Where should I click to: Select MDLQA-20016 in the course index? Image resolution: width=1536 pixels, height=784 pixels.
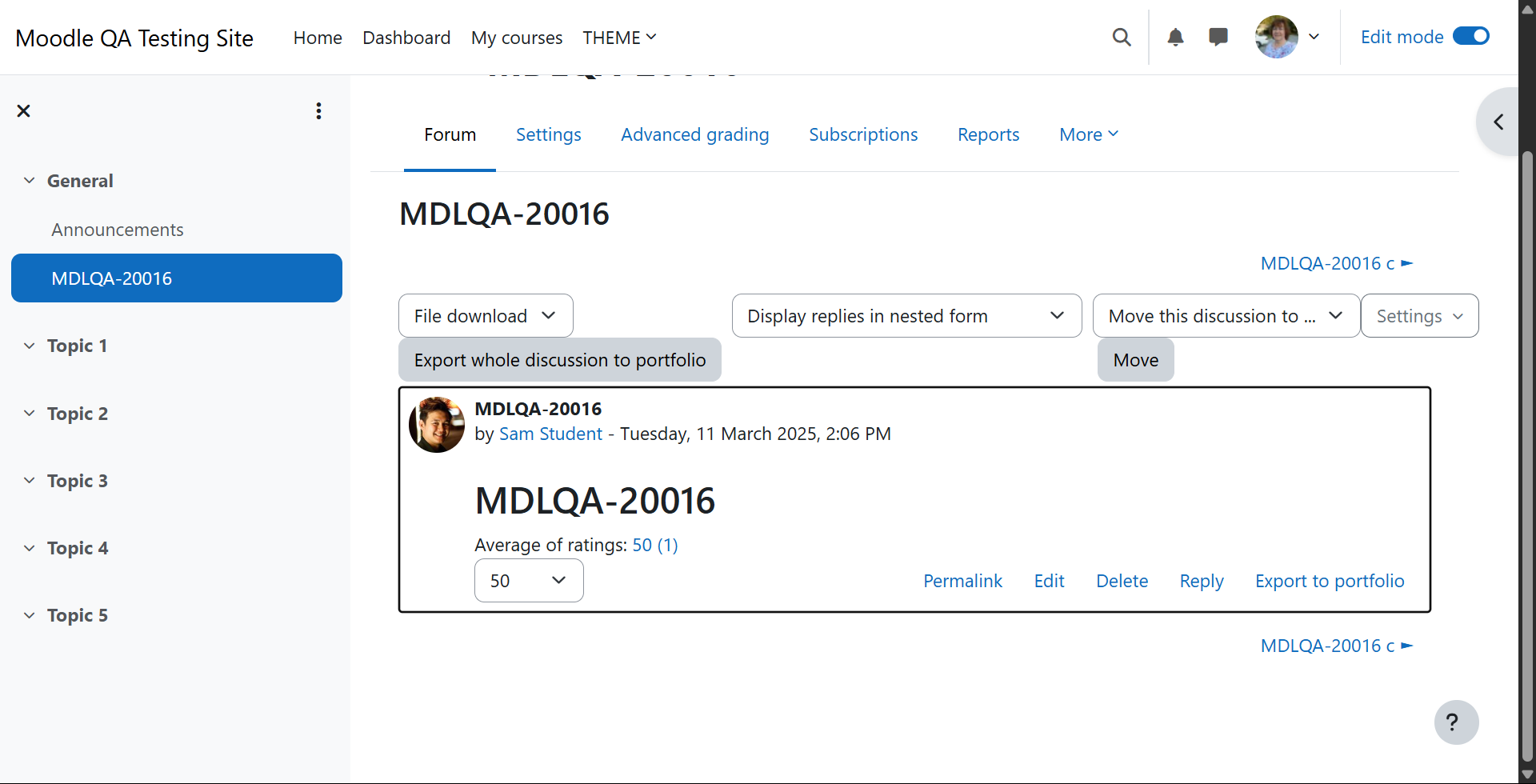pos(177,278)
